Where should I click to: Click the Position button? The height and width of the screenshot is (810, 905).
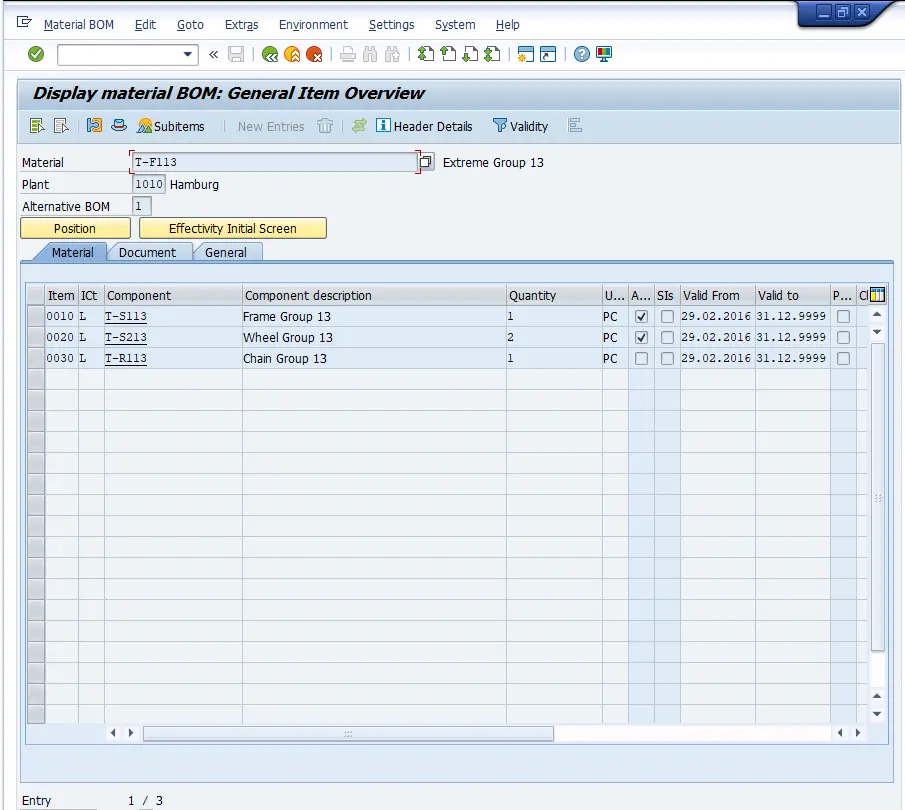pyautogui.click(x=75, y=228)
